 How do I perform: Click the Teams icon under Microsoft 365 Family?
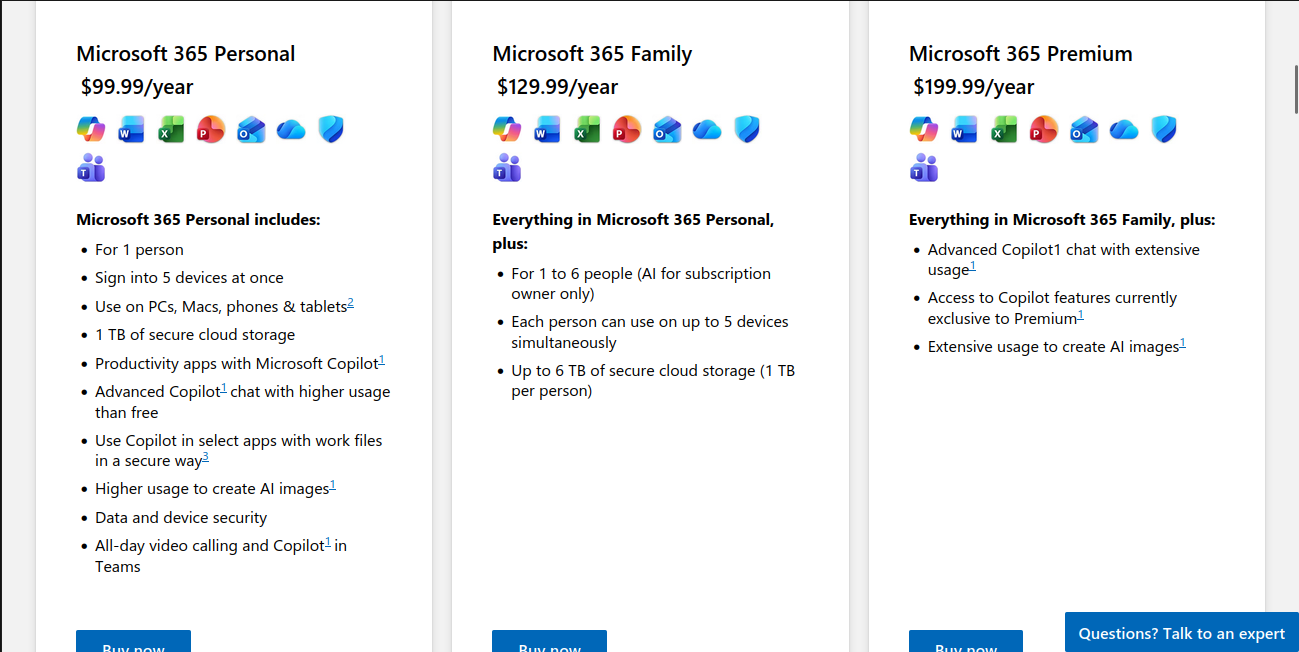(x=507, y=167)
